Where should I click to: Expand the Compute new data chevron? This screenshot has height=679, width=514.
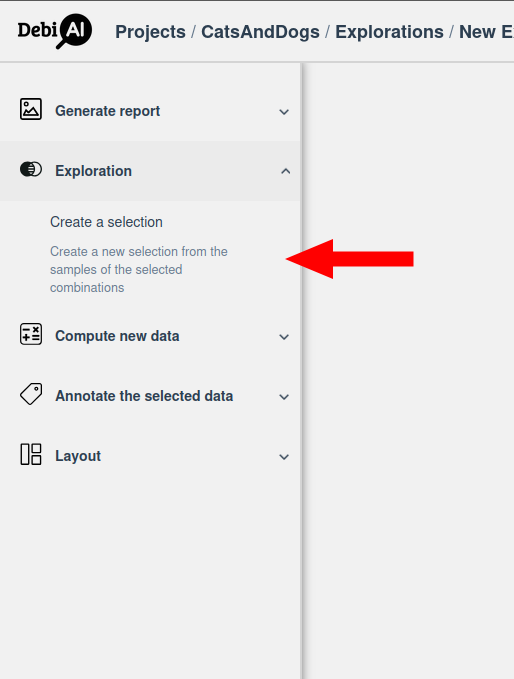(284, 337)
